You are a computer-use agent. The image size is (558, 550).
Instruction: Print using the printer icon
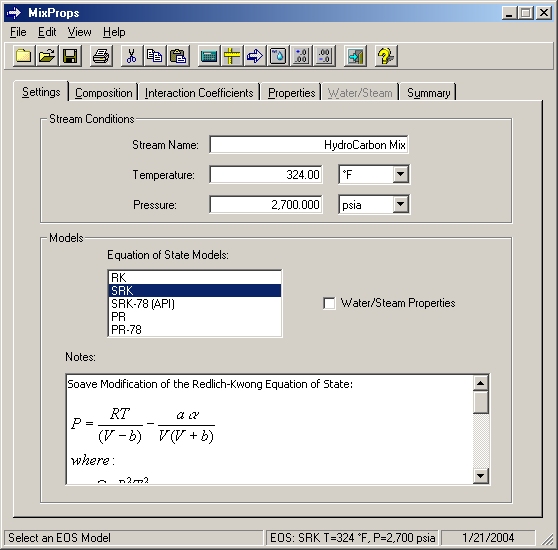point(101,56)
